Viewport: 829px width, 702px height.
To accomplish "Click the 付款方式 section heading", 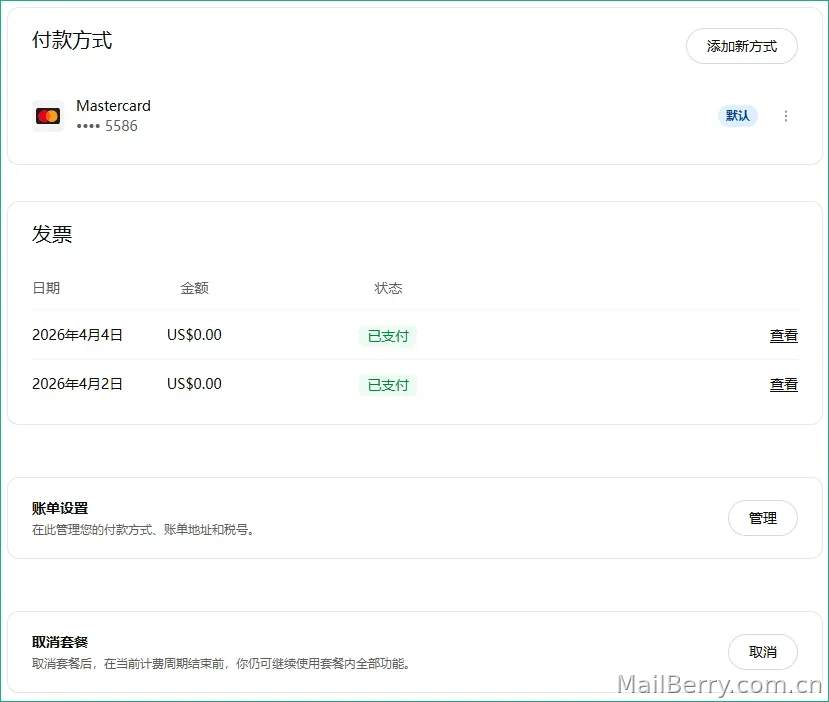I will [x=72, y=40].
